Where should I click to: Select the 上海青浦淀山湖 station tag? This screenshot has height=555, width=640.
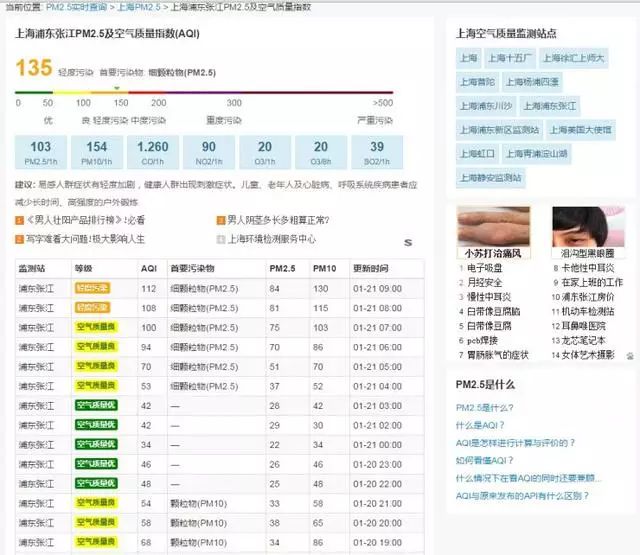[537, 154]
